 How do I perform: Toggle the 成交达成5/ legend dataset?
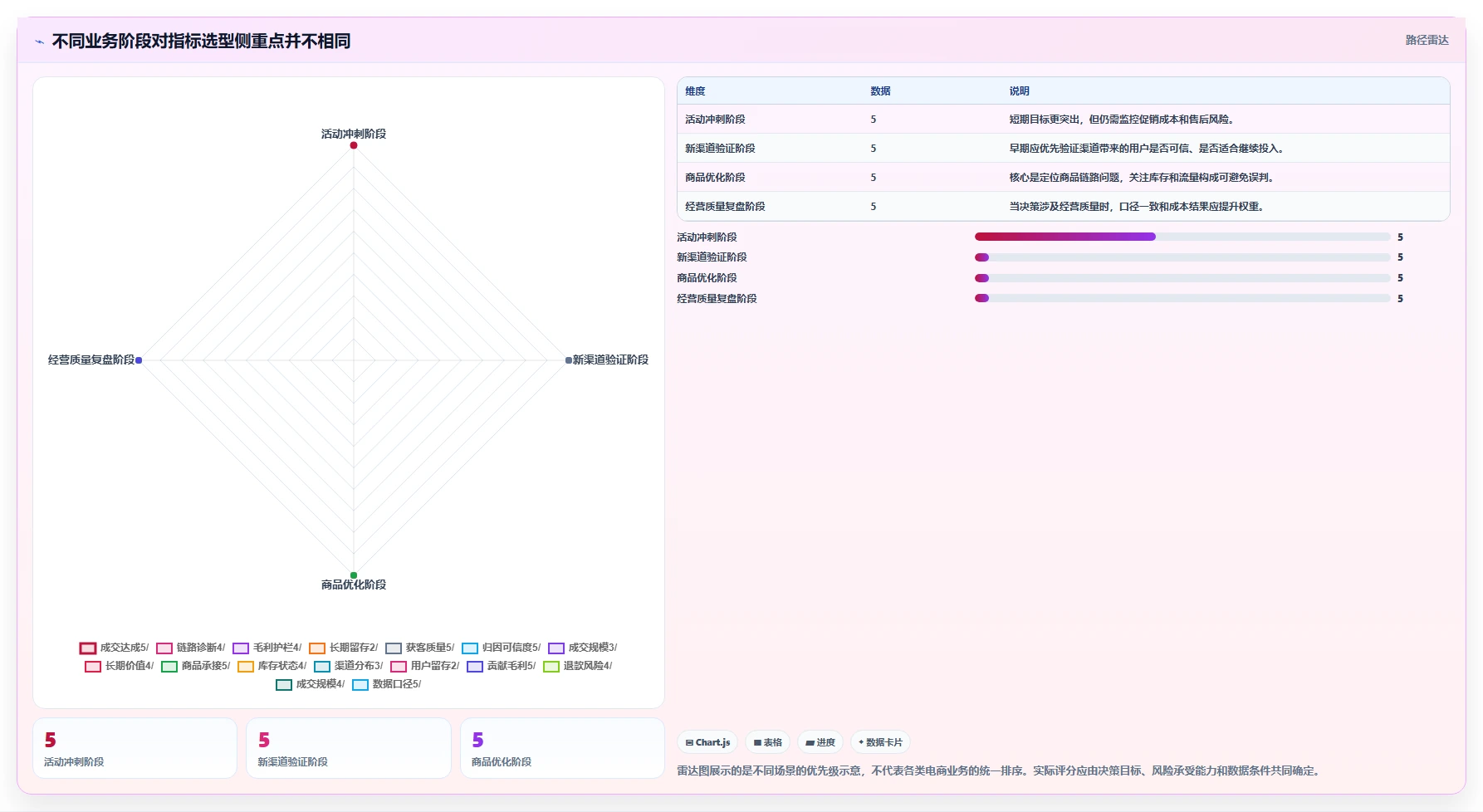115,648
